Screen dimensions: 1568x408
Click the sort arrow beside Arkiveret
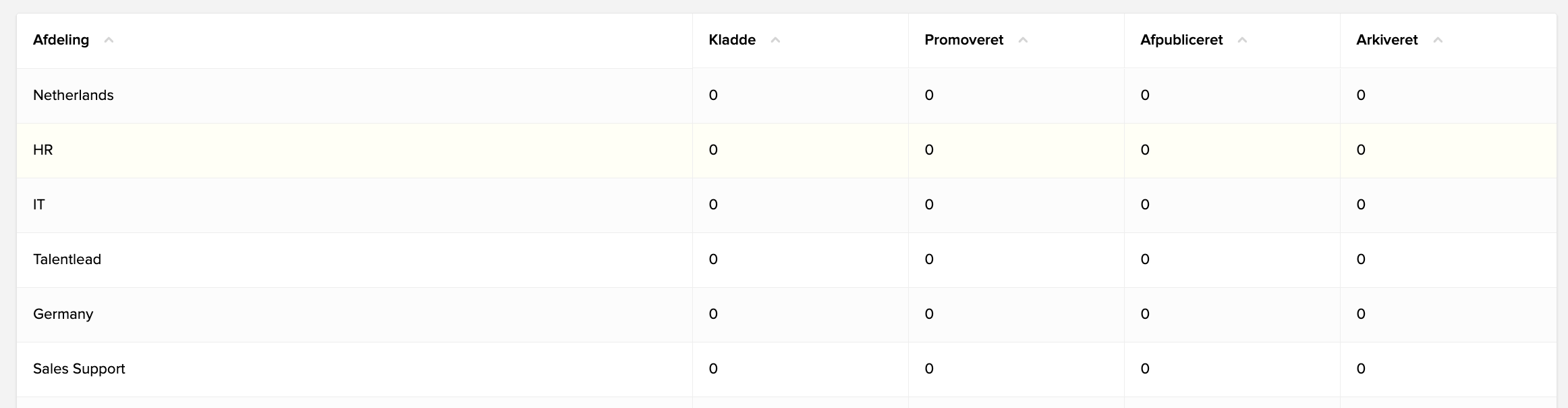coord(1438,41)
